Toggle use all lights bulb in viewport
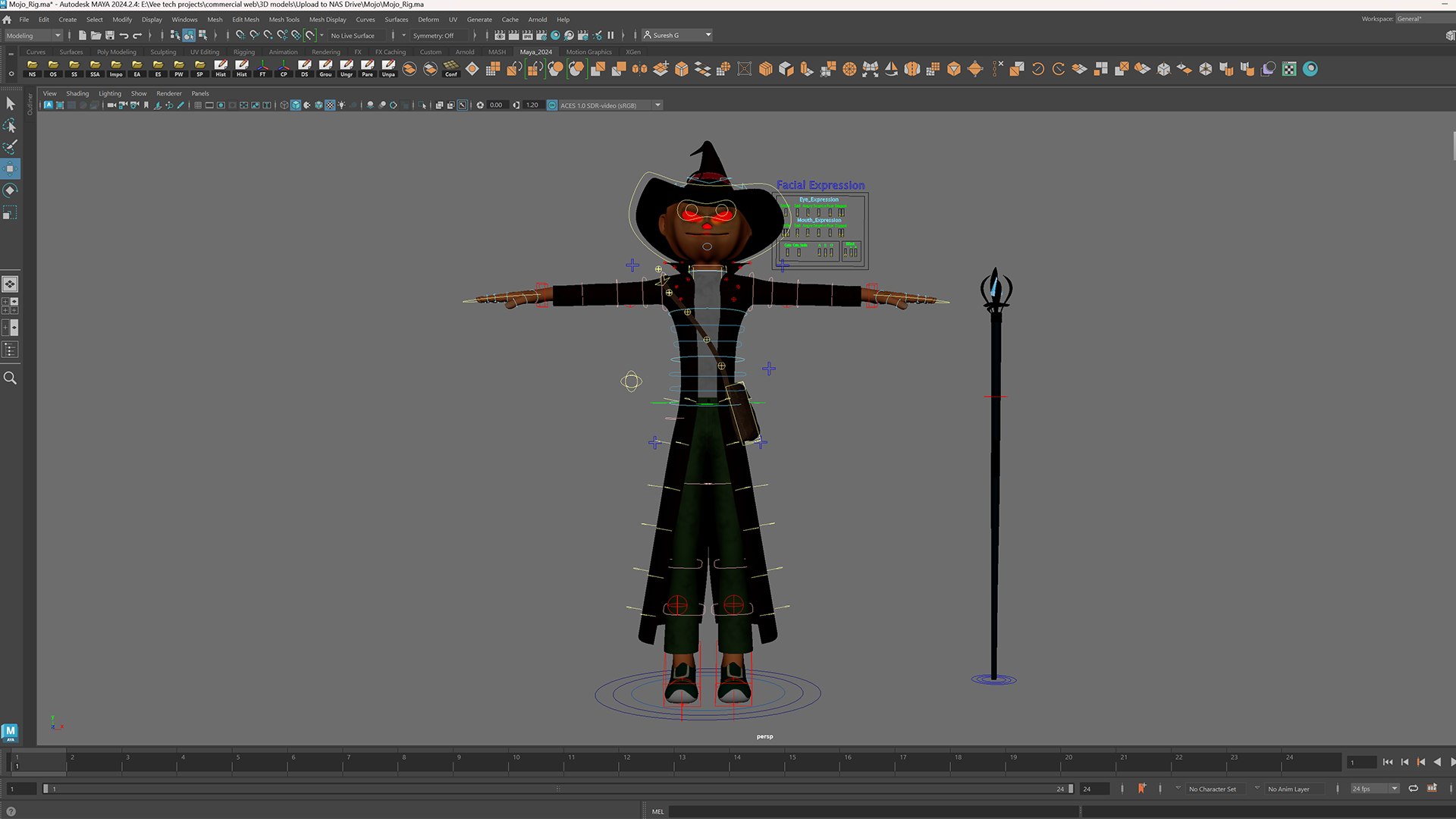The width and height of the screenshot is (1456, 819). (341, 105)
